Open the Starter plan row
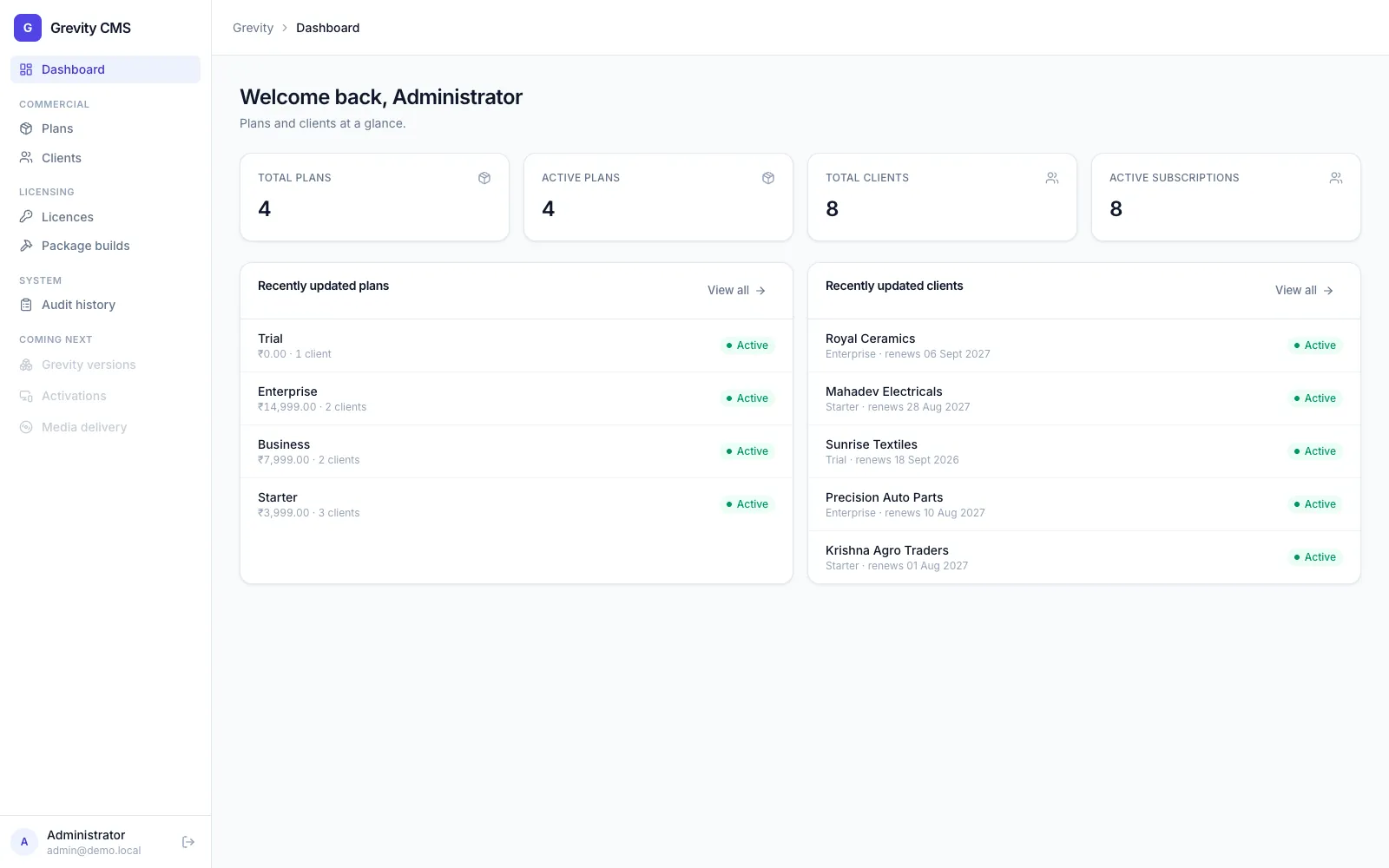This screenshot has height=868, width=1389. pos(517,504)
